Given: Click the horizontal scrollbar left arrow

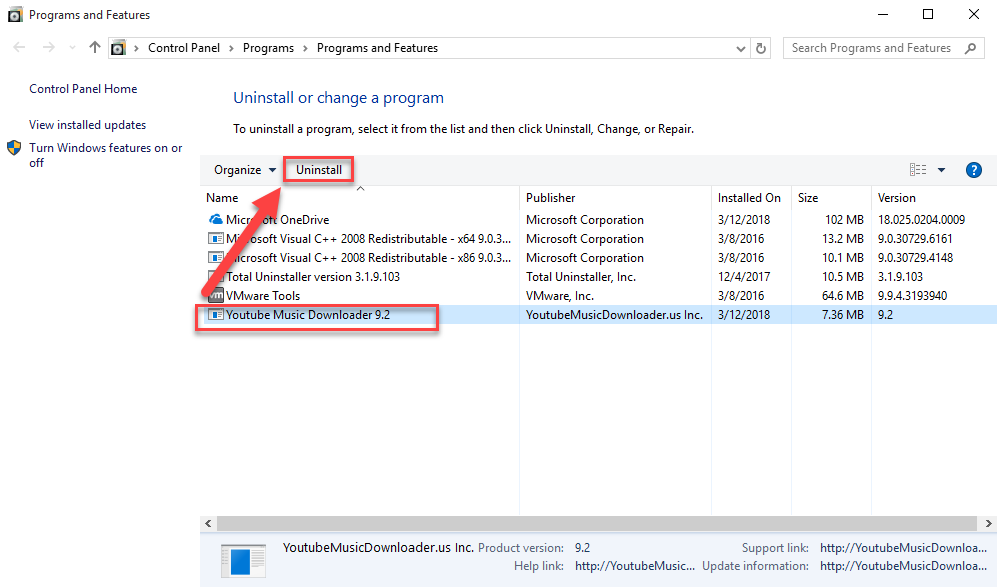Looking at the screenshot, I should (x=208, y=523).
